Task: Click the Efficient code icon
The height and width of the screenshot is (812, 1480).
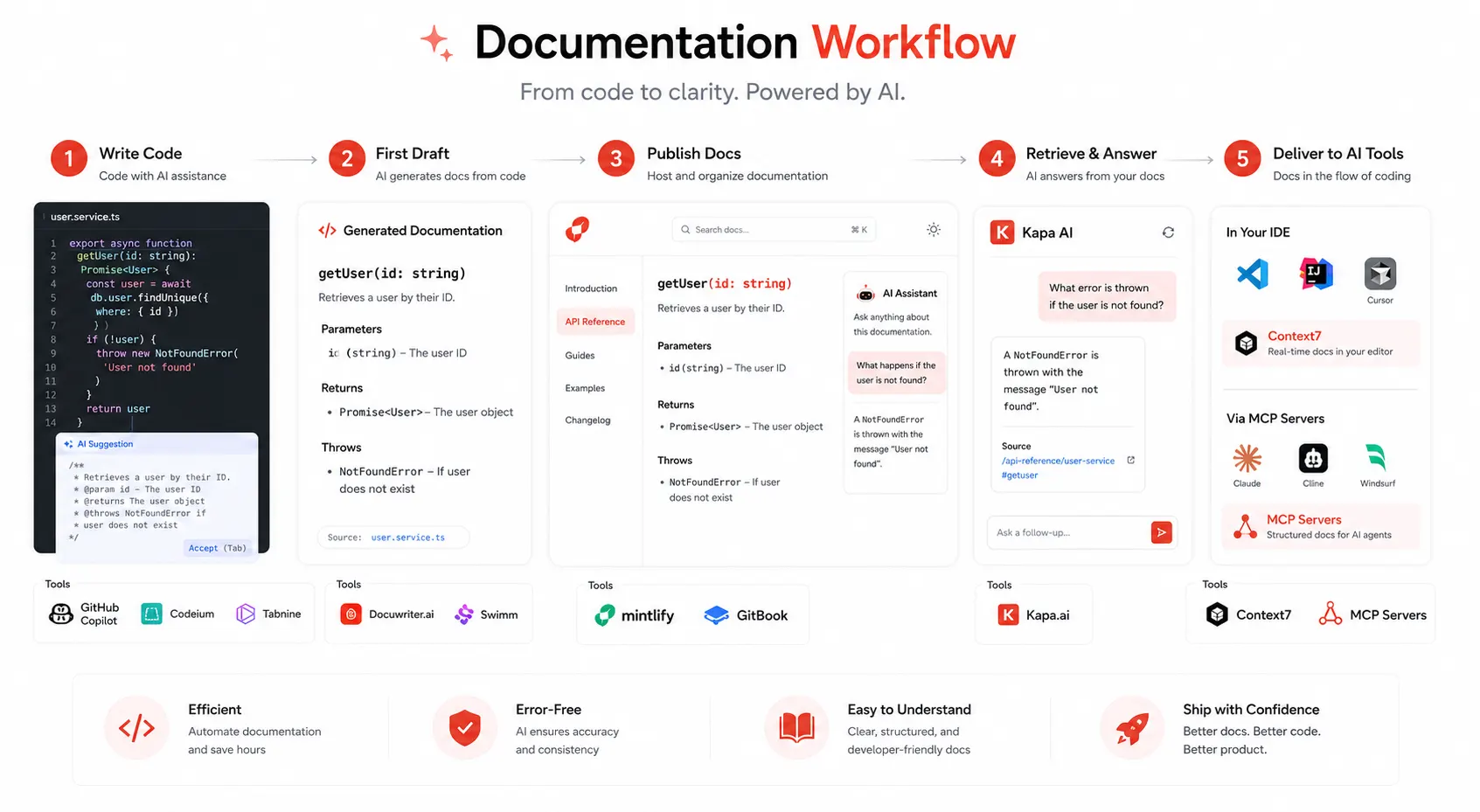Action: pyautogui.click(x=136, y=728)
